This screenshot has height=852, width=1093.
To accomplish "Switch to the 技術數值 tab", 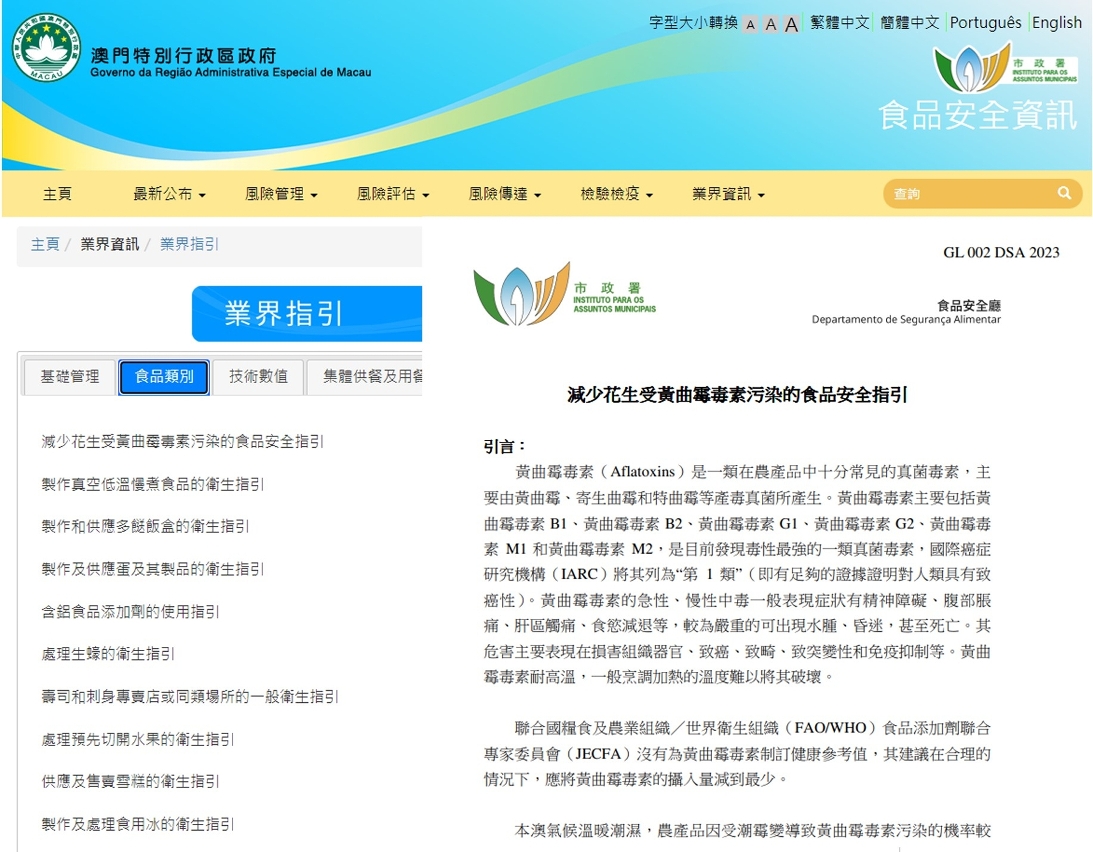I will click(258, 377).
